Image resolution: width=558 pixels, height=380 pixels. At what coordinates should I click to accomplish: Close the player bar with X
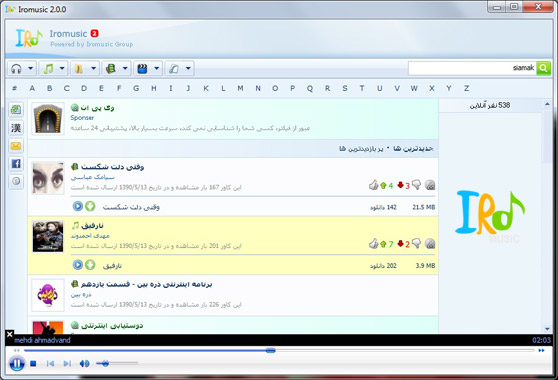(10, 334)
